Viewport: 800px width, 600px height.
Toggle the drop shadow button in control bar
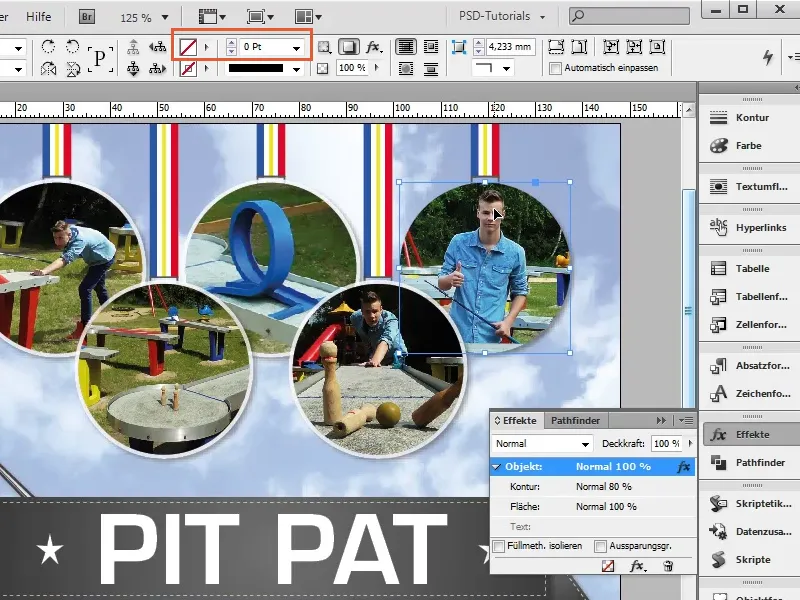tap(348, 47)
